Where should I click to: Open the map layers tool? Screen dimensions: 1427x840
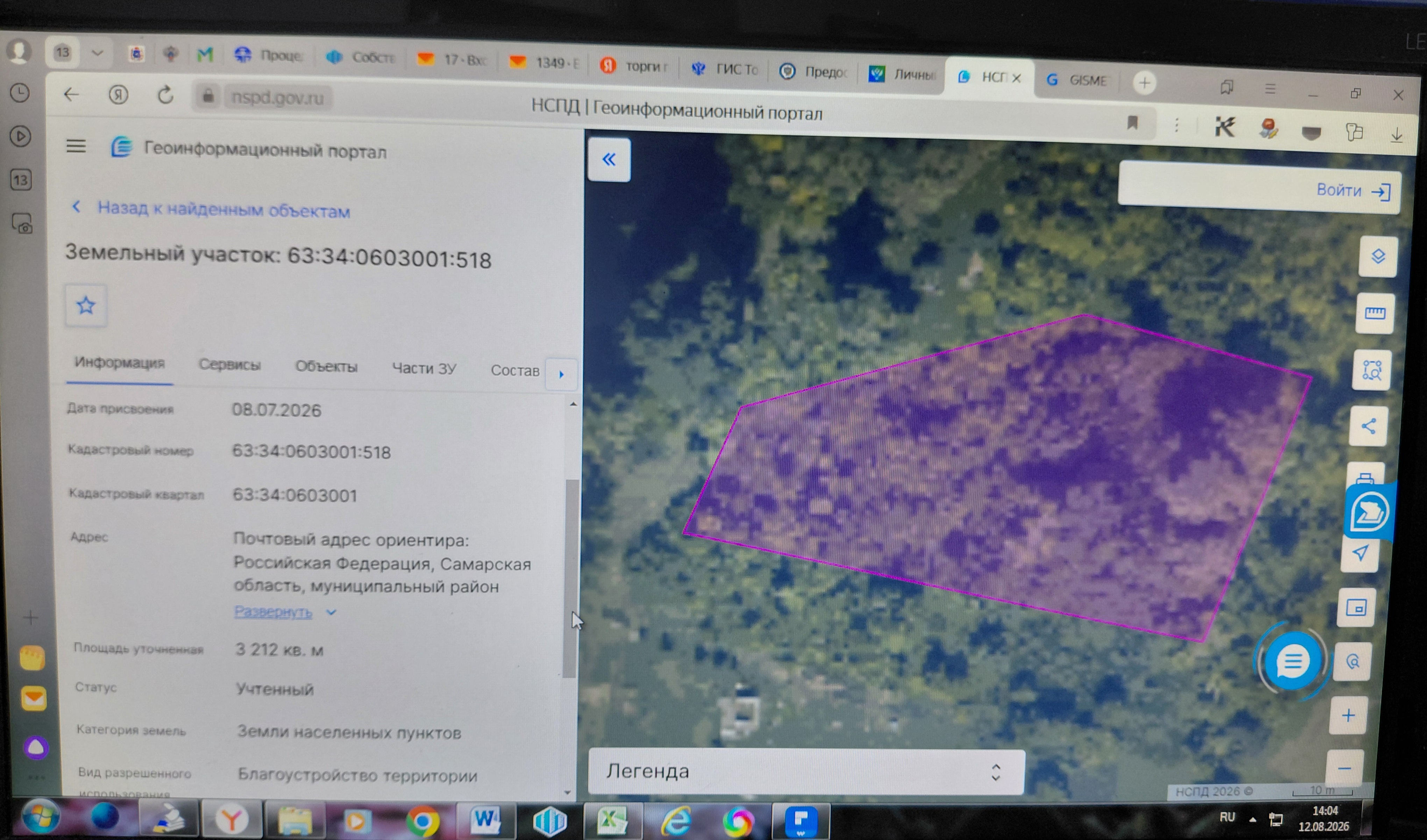(1378, 257)
